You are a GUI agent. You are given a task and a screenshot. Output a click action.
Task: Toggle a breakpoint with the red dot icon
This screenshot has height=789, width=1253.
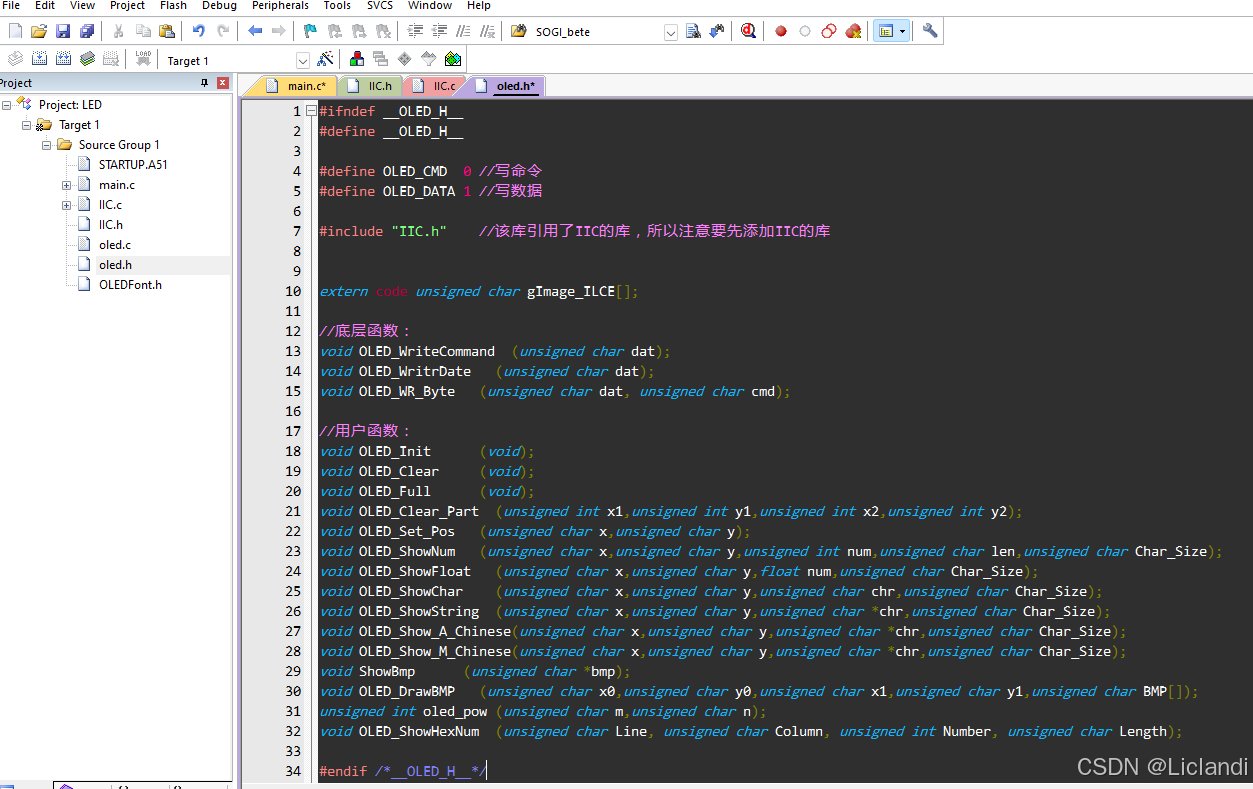[781, 31]
